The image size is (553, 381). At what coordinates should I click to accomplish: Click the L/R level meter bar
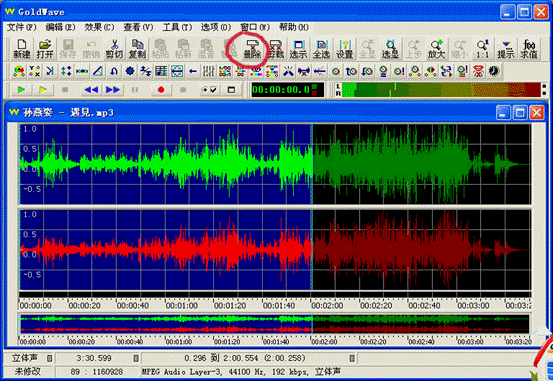pyautogui.click(x=441, y=90)
